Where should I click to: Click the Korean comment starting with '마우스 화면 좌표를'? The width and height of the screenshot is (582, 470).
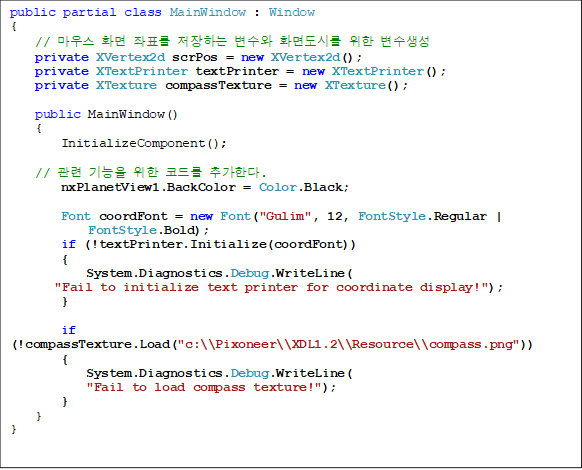tap(232, 41)
